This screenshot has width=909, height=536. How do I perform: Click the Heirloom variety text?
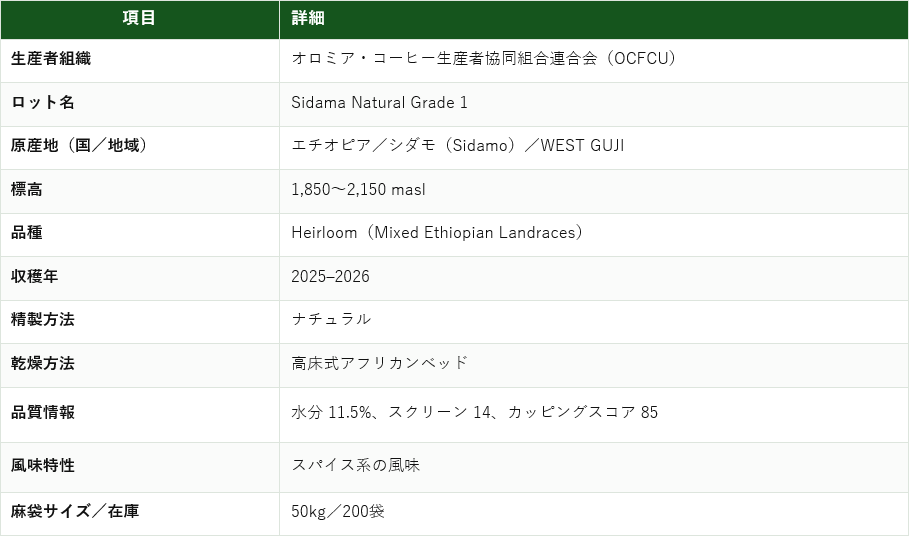[437, 233]
